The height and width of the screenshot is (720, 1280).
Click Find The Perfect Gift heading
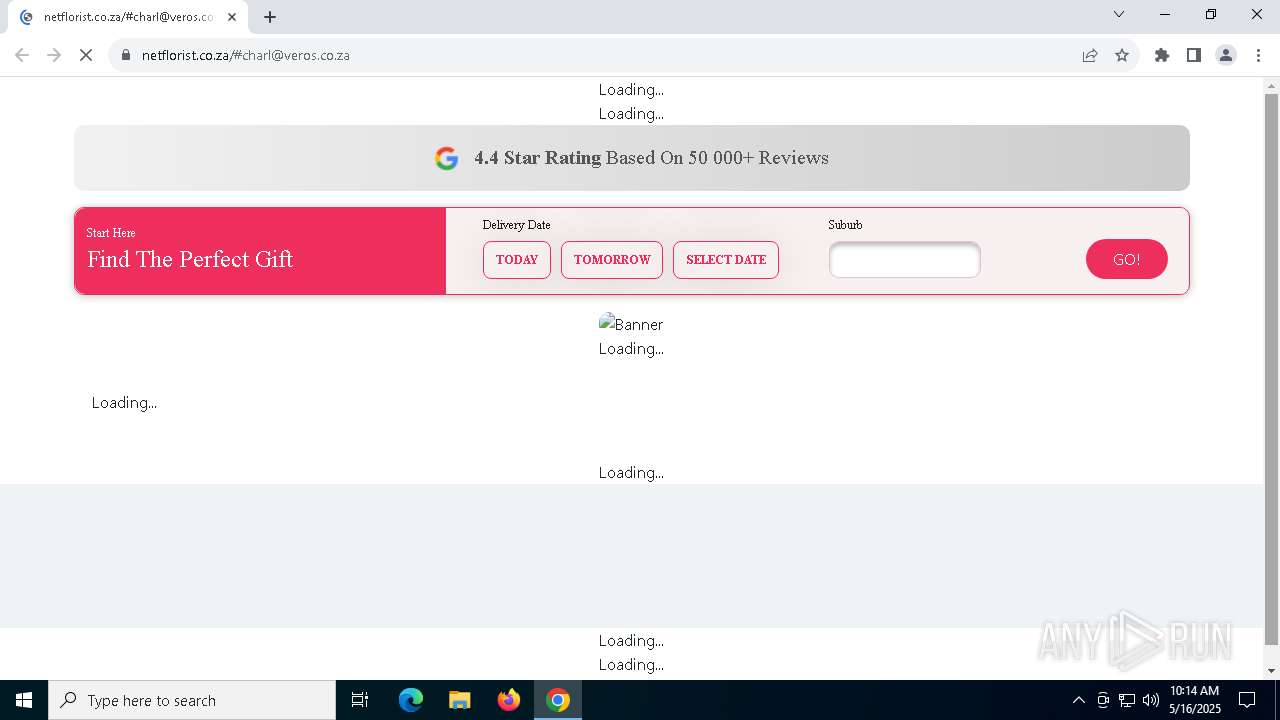tap(190, 259)
